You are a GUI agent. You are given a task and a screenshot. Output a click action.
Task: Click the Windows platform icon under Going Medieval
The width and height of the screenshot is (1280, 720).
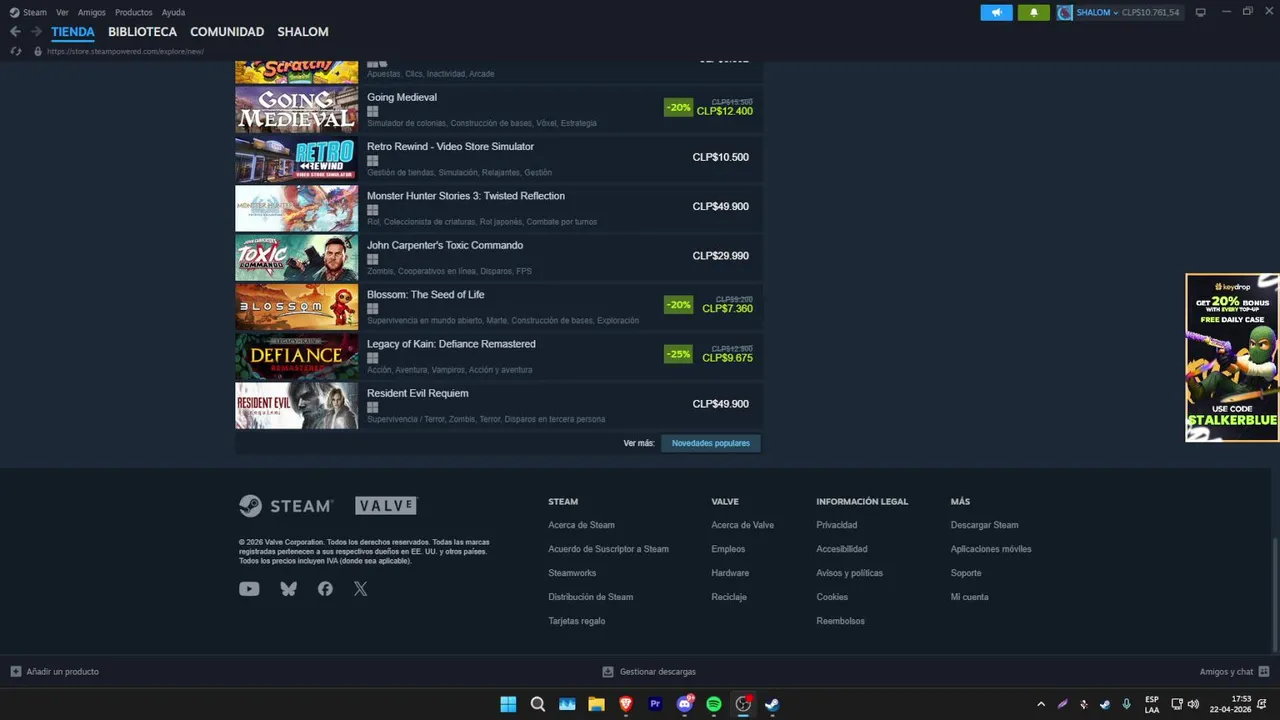tap(372, 111)
